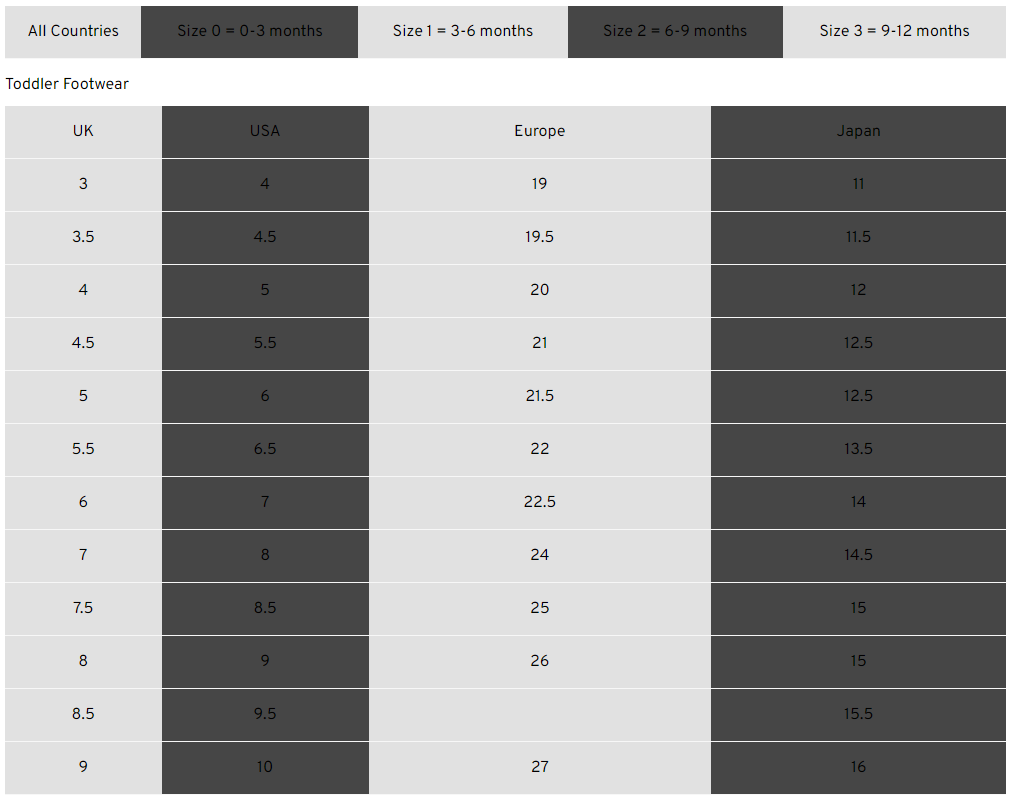Select Japan size 13.5 cell
The height and width of the screenshot is (801, 1012).
(858, 449)
